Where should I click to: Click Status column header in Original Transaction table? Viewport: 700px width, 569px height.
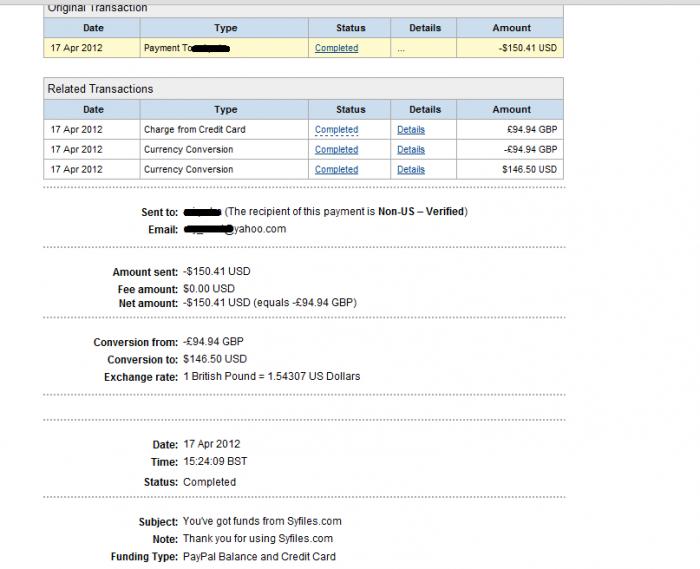[350, 28]
